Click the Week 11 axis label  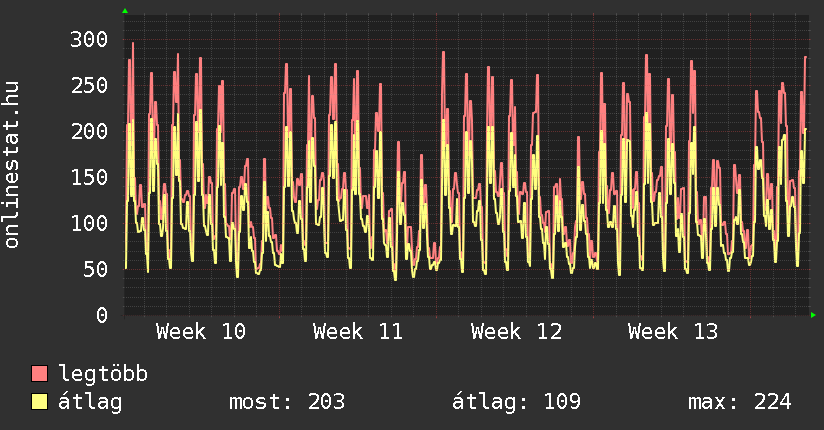coord(357,332)
